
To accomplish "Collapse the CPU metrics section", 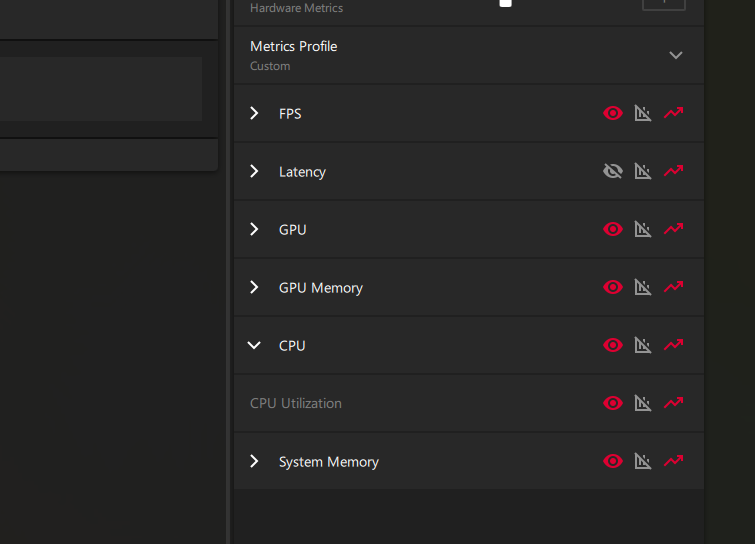I will click(254, 345).
